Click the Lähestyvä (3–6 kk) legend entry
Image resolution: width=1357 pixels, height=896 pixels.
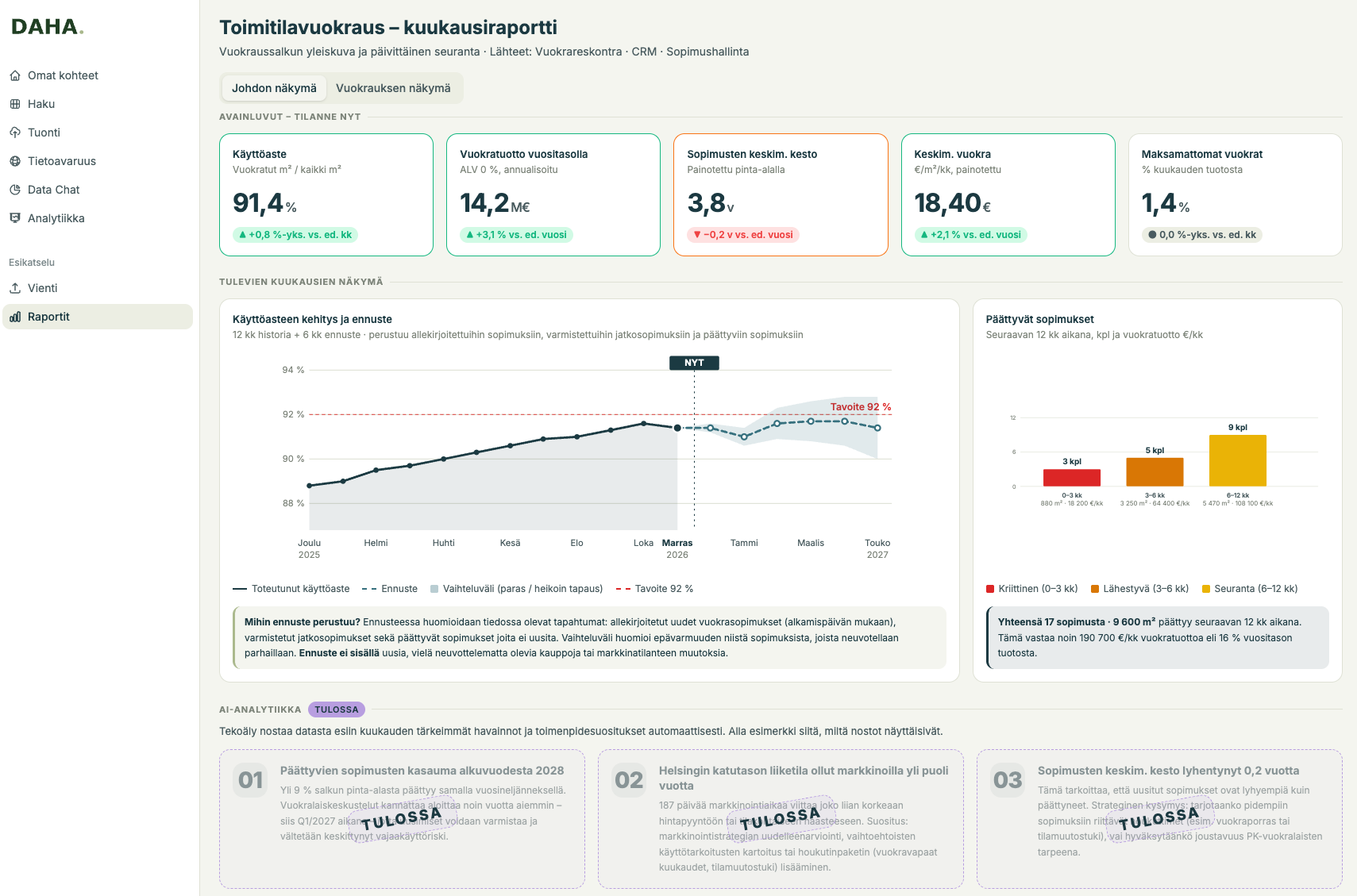(x=1140, y=589)
